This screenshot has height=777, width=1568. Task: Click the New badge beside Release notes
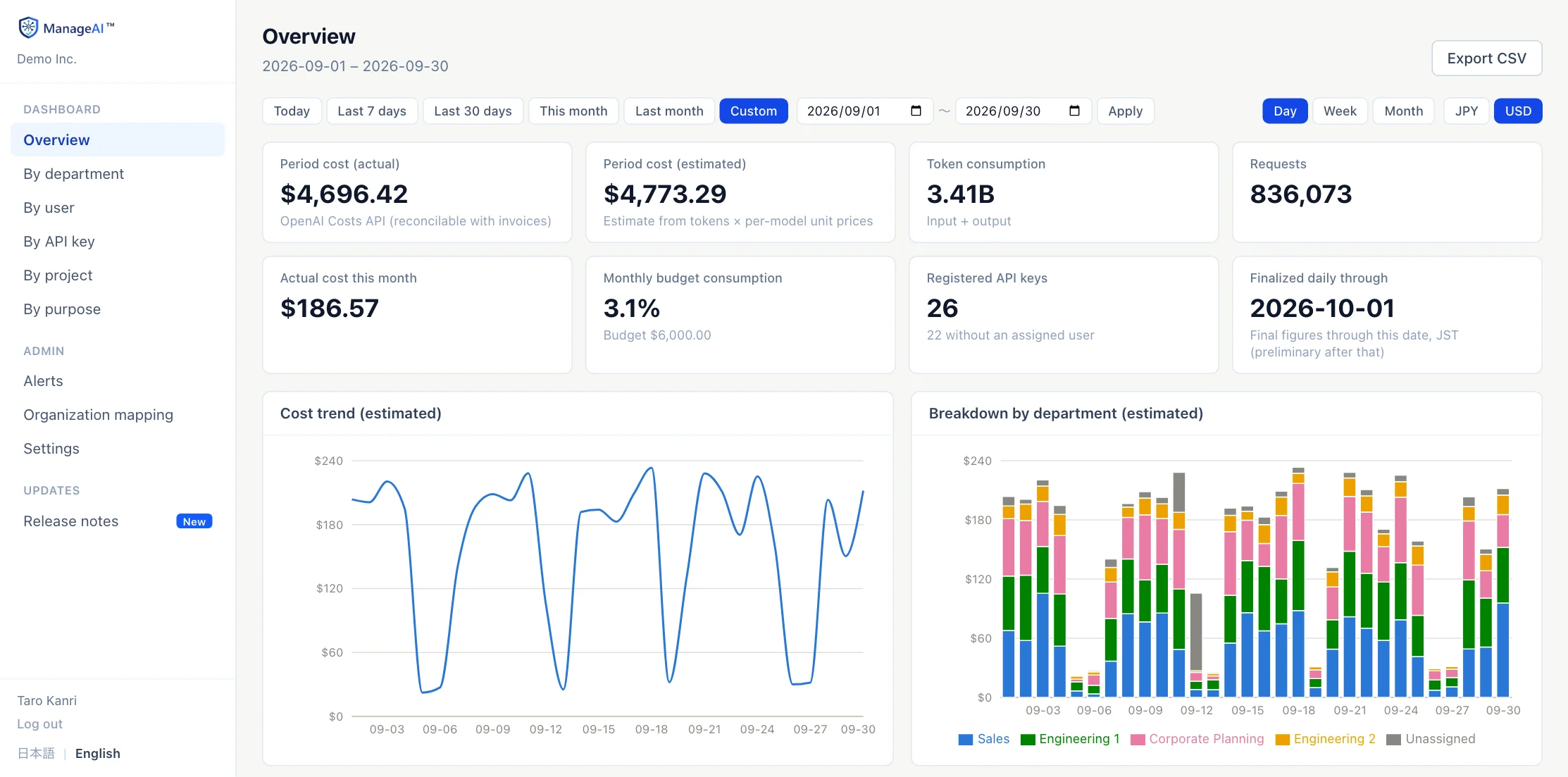click(x=194, y=521)
